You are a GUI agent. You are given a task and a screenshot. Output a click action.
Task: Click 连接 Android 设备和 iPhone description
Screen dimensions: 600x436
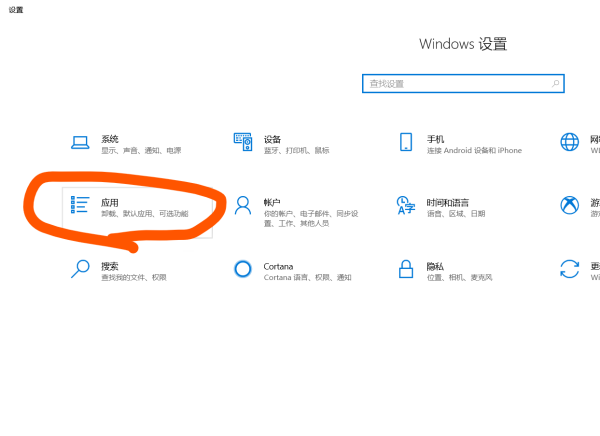pos(474,150)
